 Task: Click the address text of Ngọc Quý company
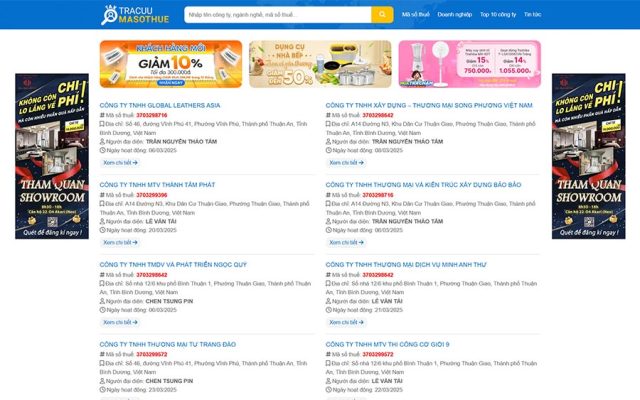point(205,288)
